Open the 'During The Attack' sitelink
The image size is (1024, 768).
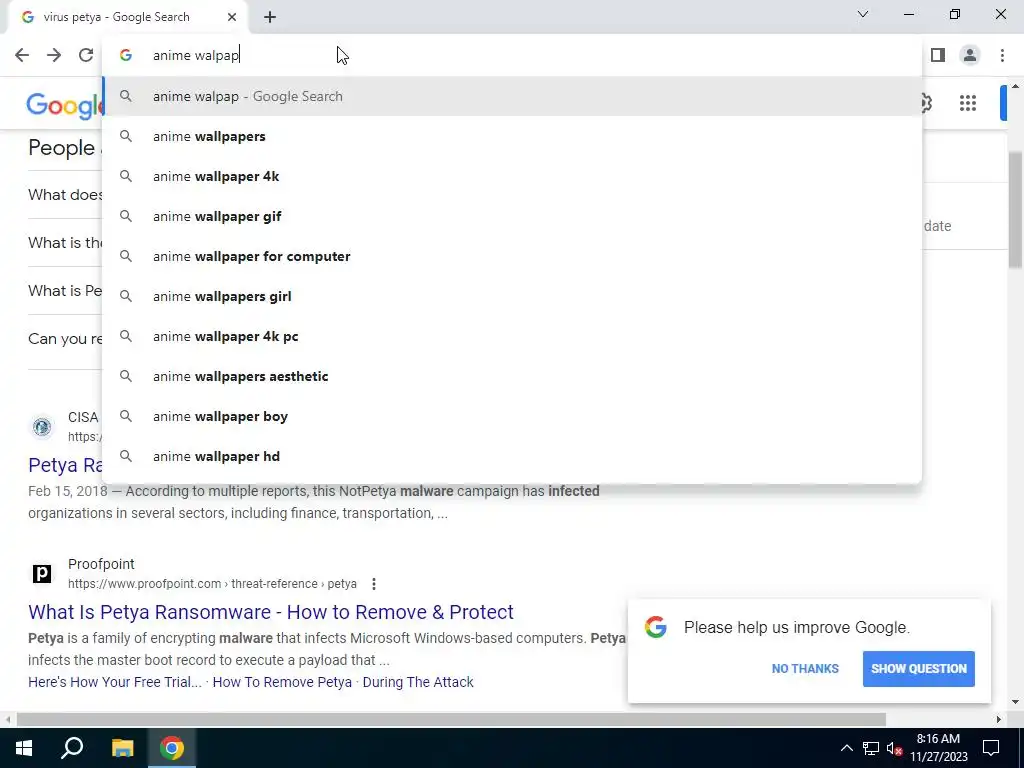[x=418, y=682]
